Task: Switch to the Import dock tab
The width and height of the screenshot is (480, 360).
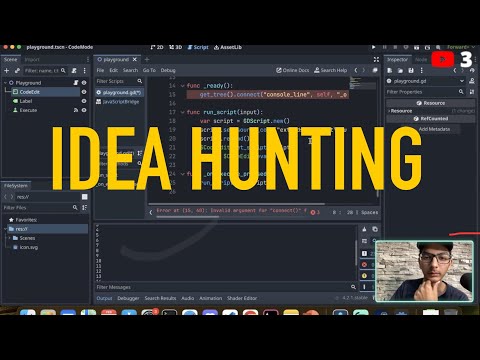Action: [32, 60]
